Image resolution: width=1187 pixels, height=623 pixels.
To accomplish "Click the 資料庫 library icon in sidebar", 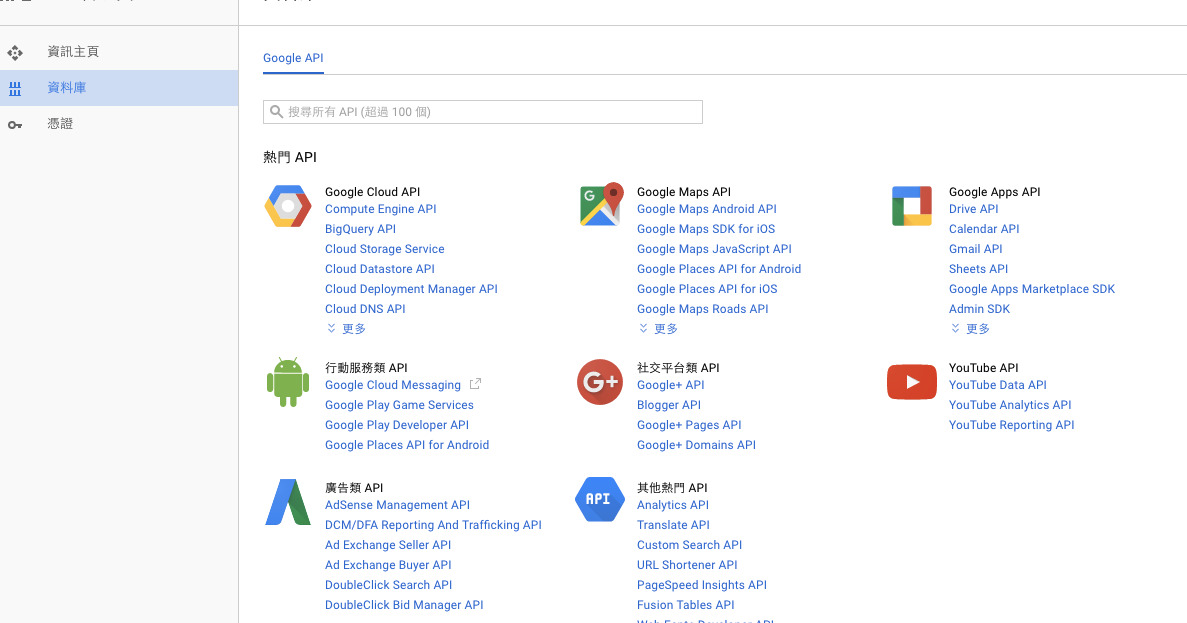I will [x=15, y=89].
